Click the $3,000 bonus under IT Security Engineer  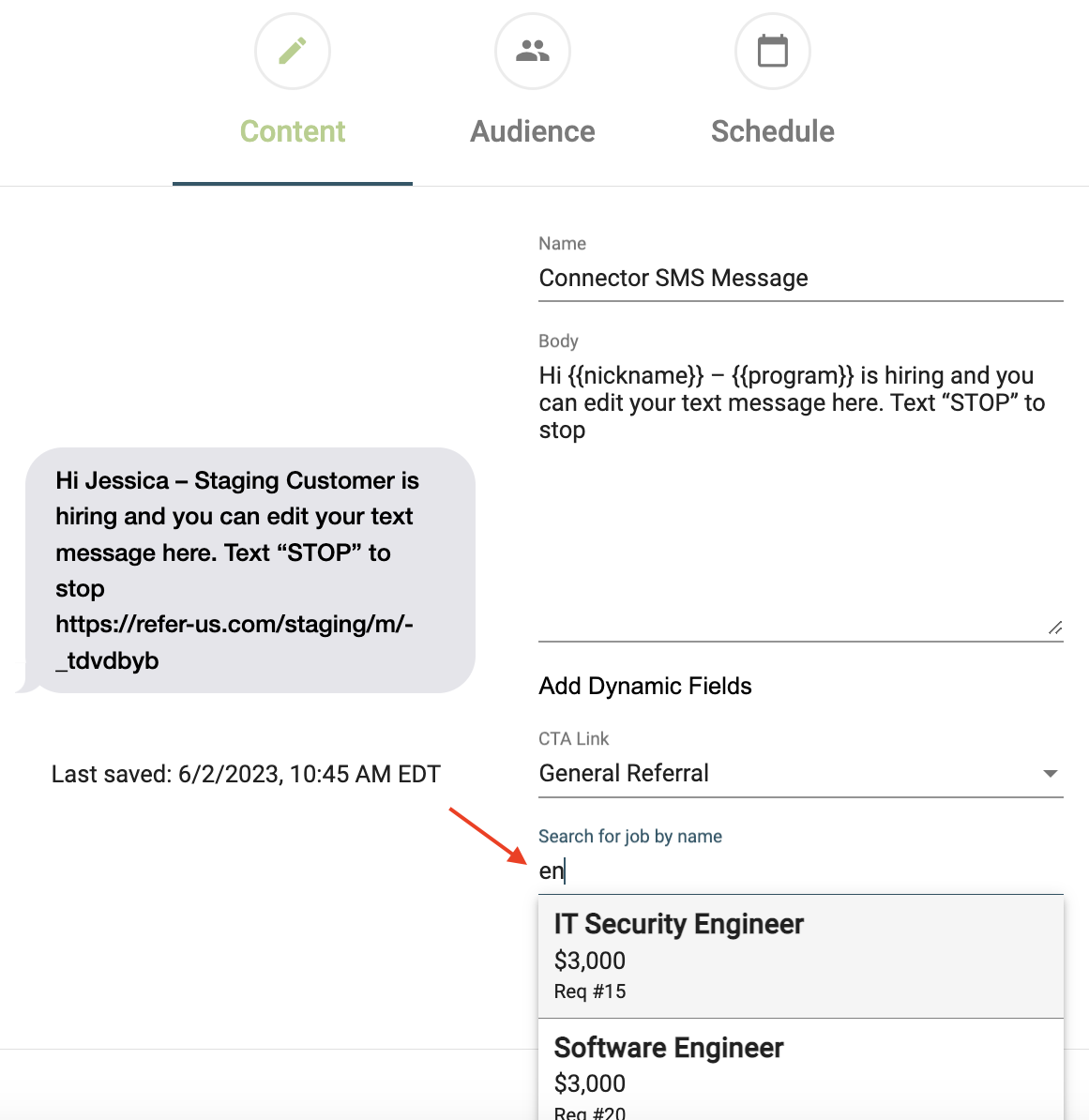point(590,961)
